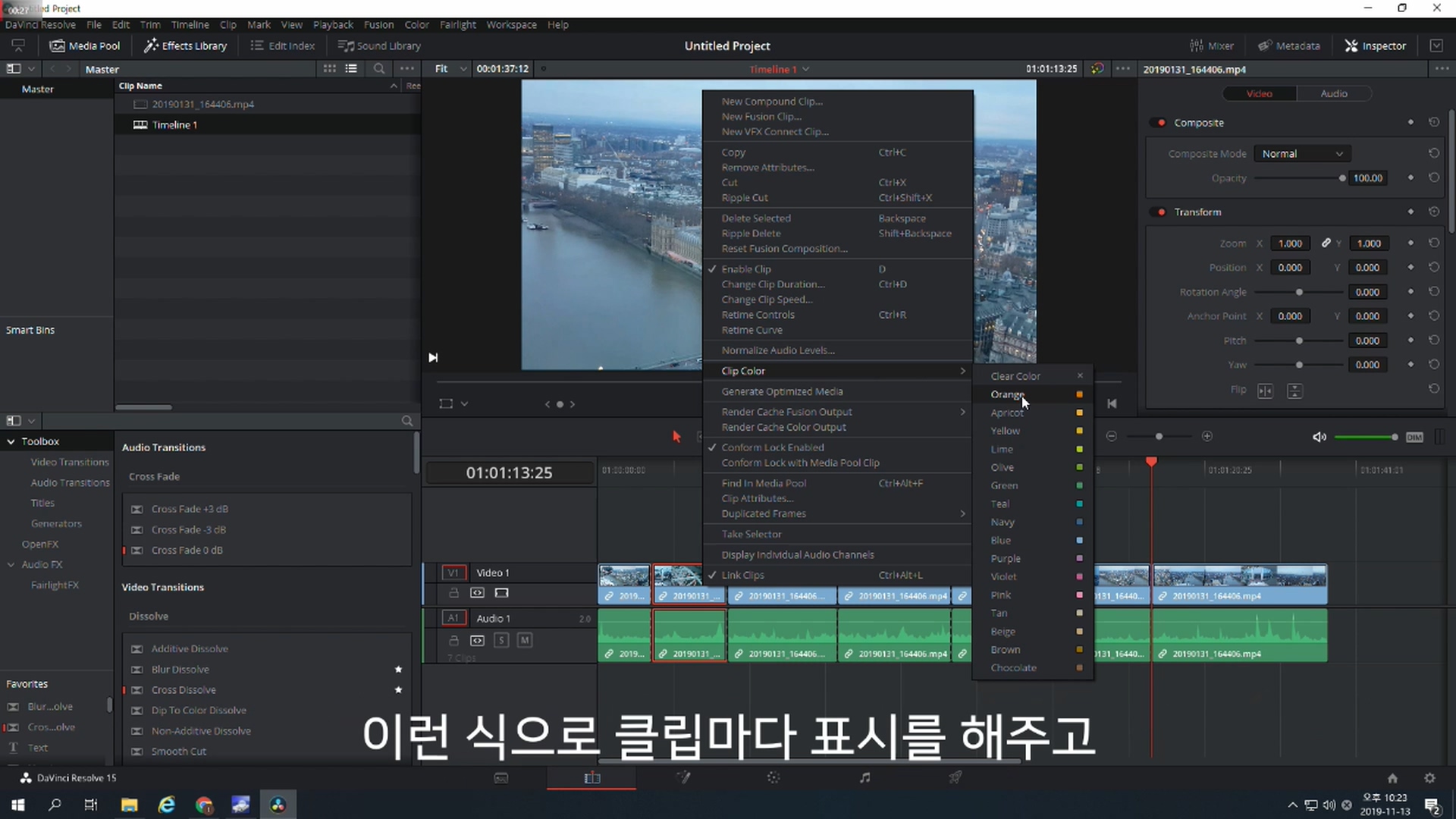Open the Composite Mode Normal dropdown
The width and height of the screenshot is (1456, 819).
tap(1301, 153)
